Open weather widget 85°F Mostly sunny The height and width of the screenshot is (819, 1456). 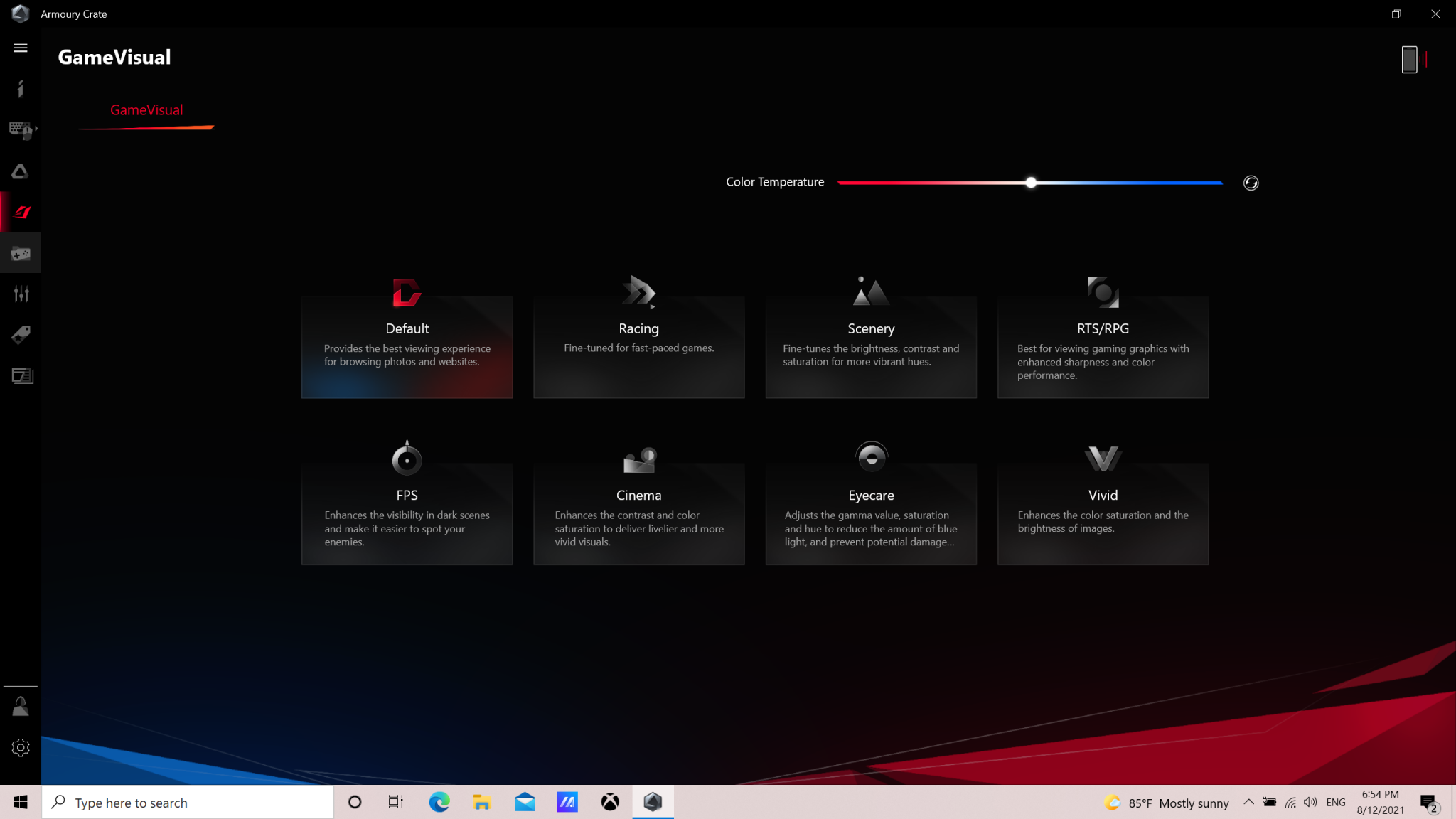pyautogui.click(x=1166, y=803)
